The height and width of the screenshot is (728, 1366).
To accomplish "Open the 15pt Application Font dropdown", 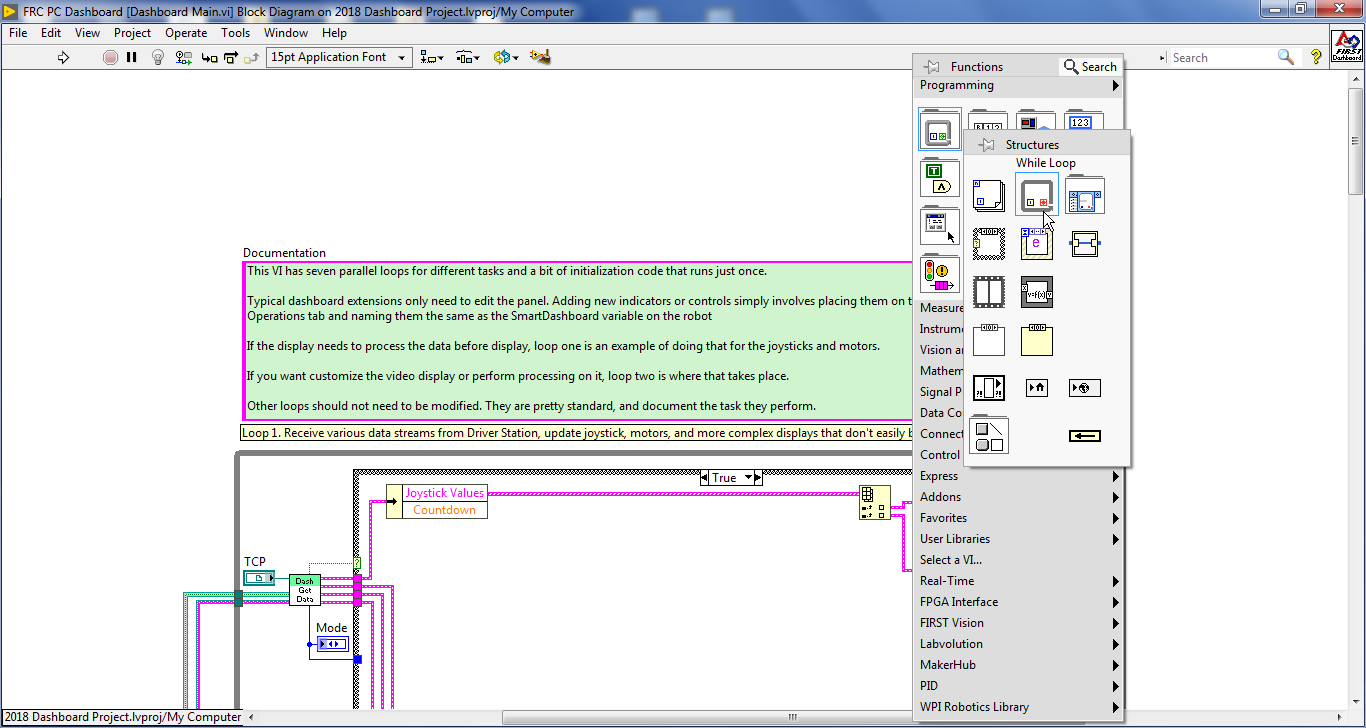I will (339, 57).
